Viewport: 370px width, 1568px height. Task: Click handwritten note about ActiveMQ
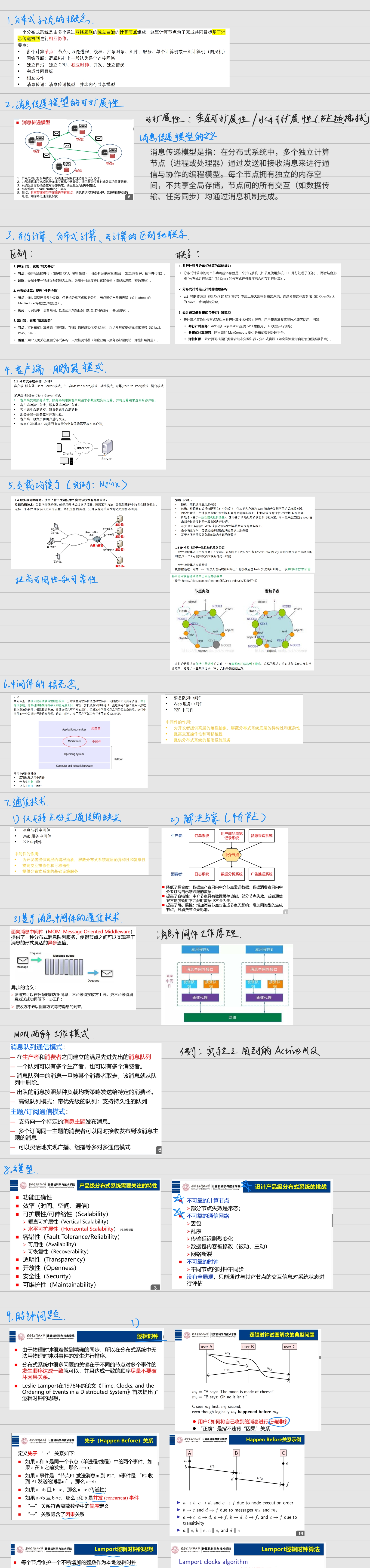(250, 1051)
